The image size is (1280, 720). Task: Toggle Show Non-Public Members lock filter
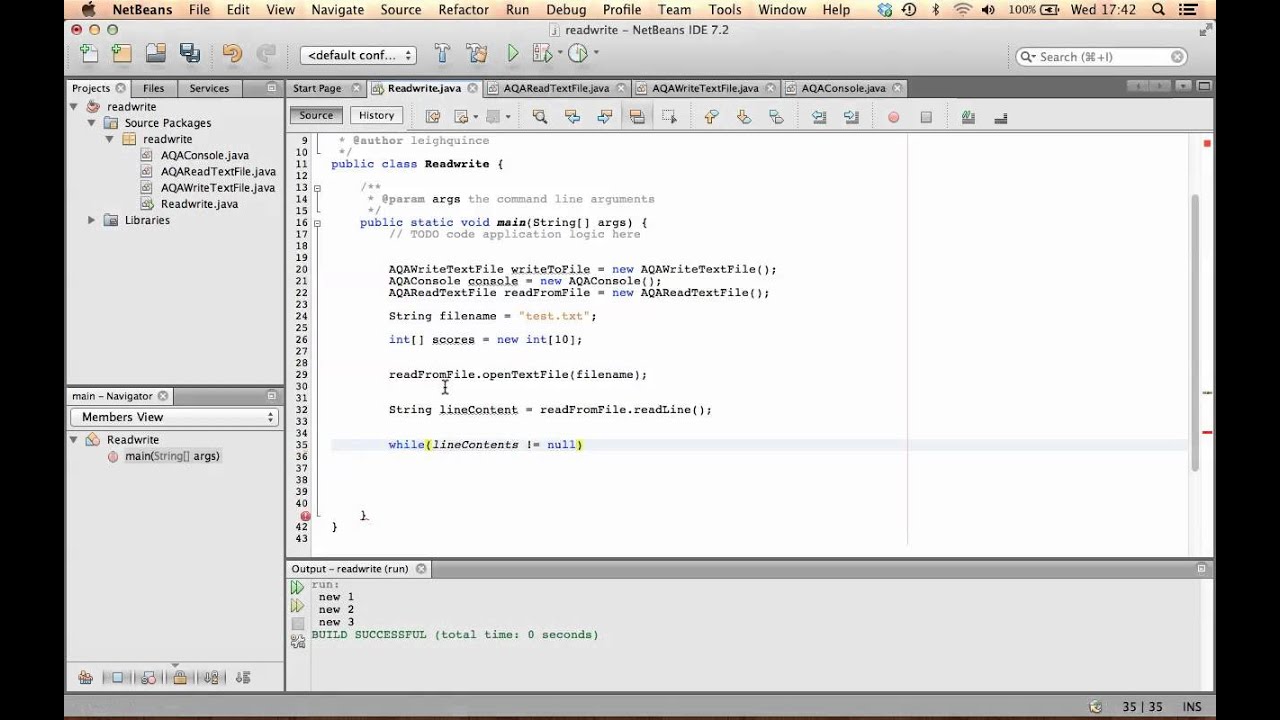(180, 677)
